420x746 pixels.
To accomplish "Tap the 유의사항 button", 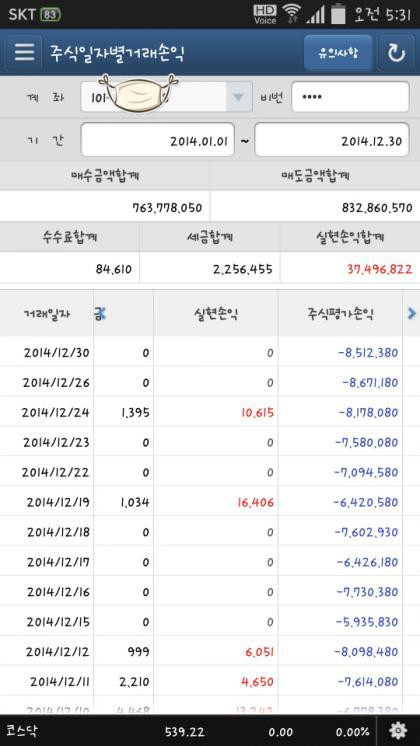I will pos(339,53).
